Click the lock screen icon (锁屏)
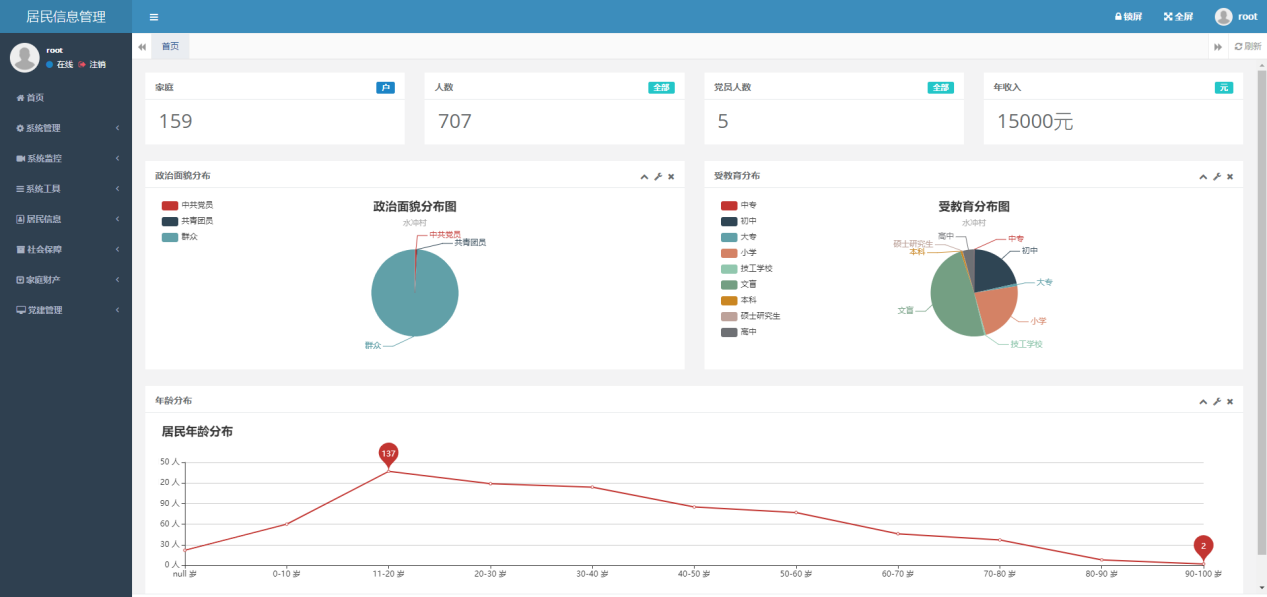This screenshot has height=597, width=1267. [x=1128, y=17]
